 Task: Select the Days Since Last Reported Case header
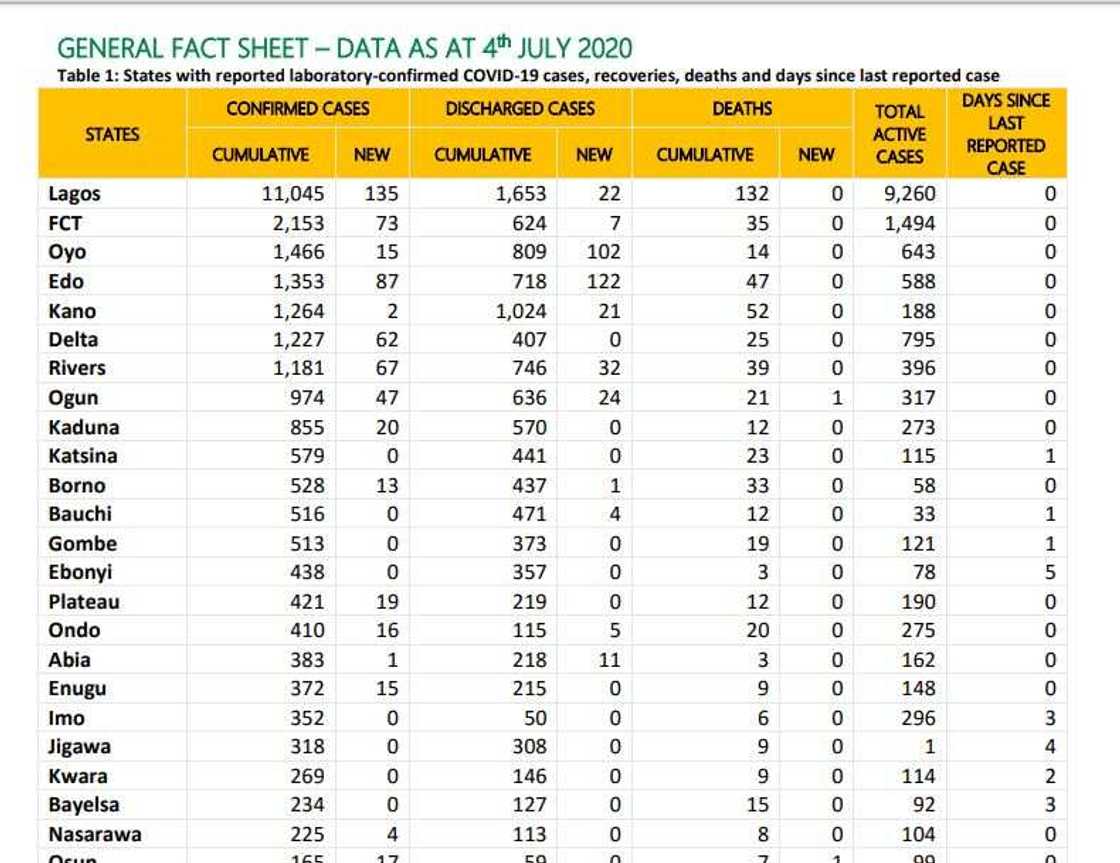tap(1006, 134)
